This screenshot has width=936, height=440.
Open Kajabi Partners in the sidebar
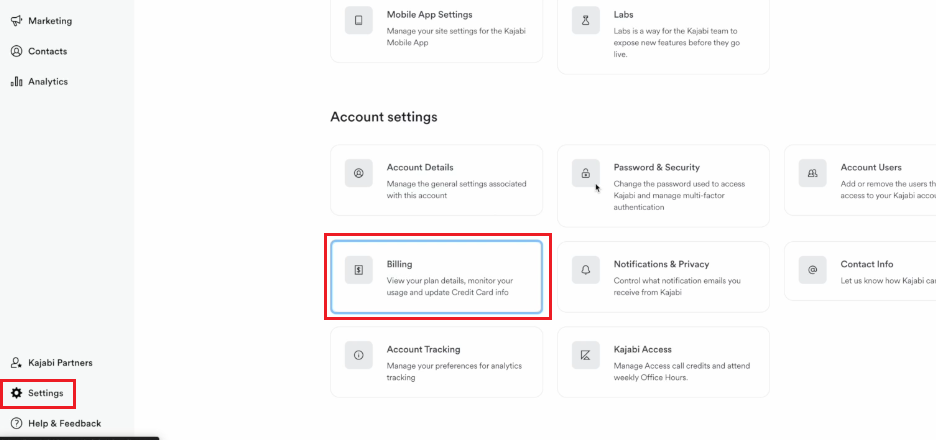(60, 363)
